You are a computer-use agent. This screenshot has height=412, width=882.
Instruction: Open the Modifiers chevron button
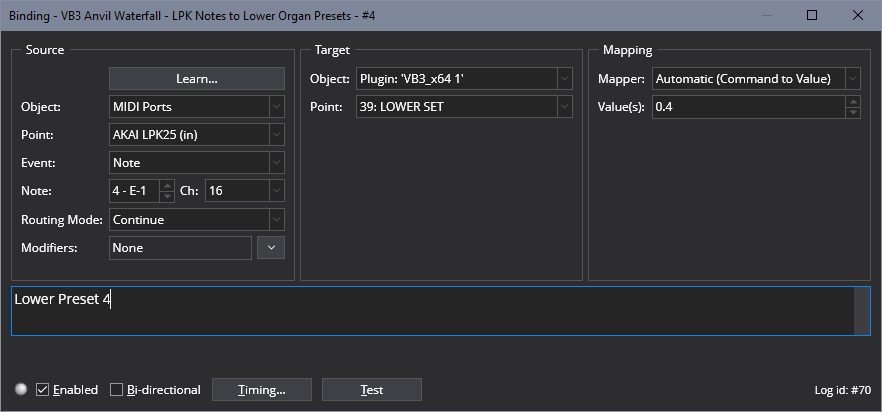click(x=271, y=248)
